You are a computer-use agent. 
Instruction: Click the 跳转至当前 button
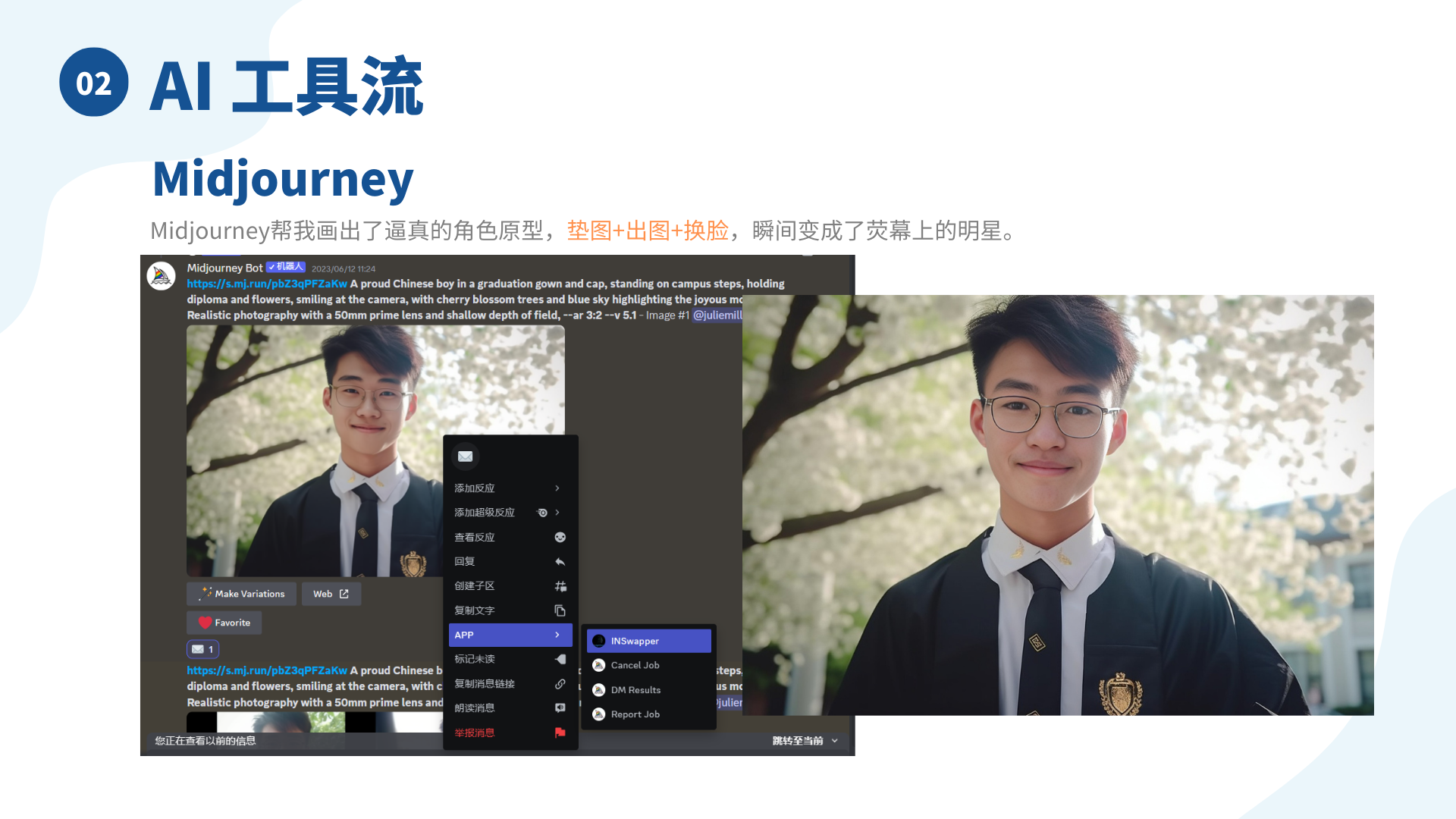coord(805,741)
